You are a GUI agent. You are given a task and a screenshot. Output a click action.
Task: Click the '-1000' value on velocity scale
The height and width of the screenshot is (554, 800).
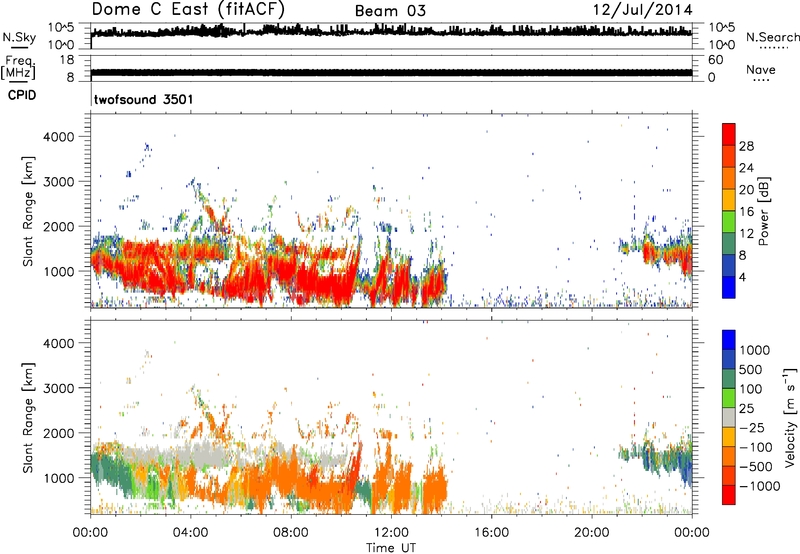coord(760,486)
